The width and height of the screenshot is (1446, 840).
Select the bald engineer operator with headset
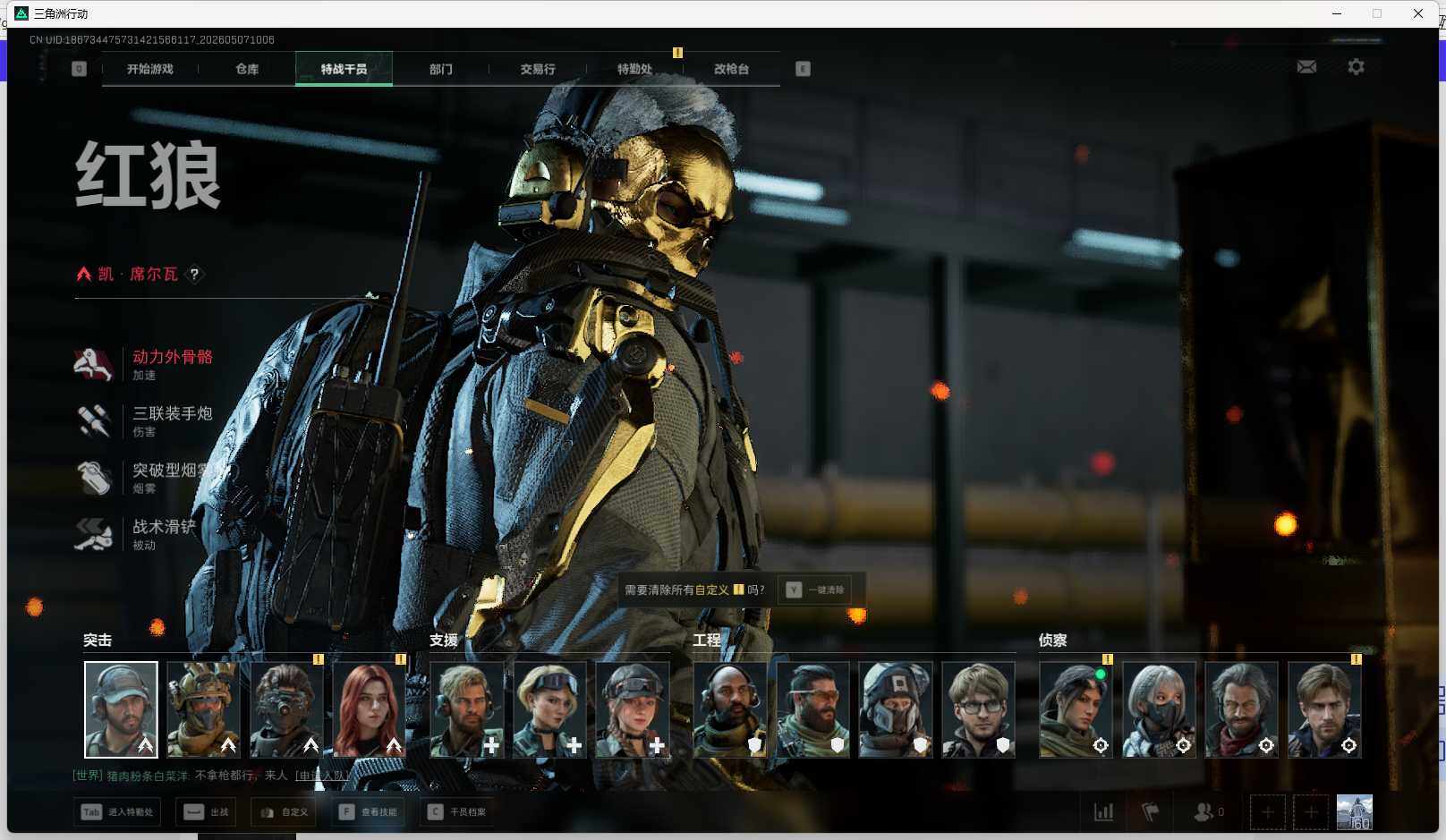pos(730,709)
